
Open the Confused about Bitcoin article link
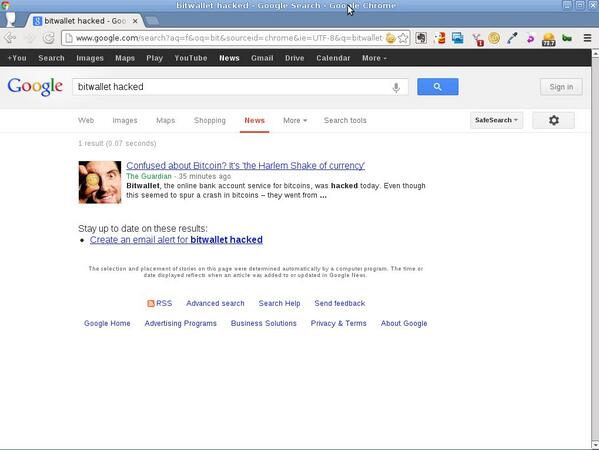pyautogui.click(x=245, y=166)
